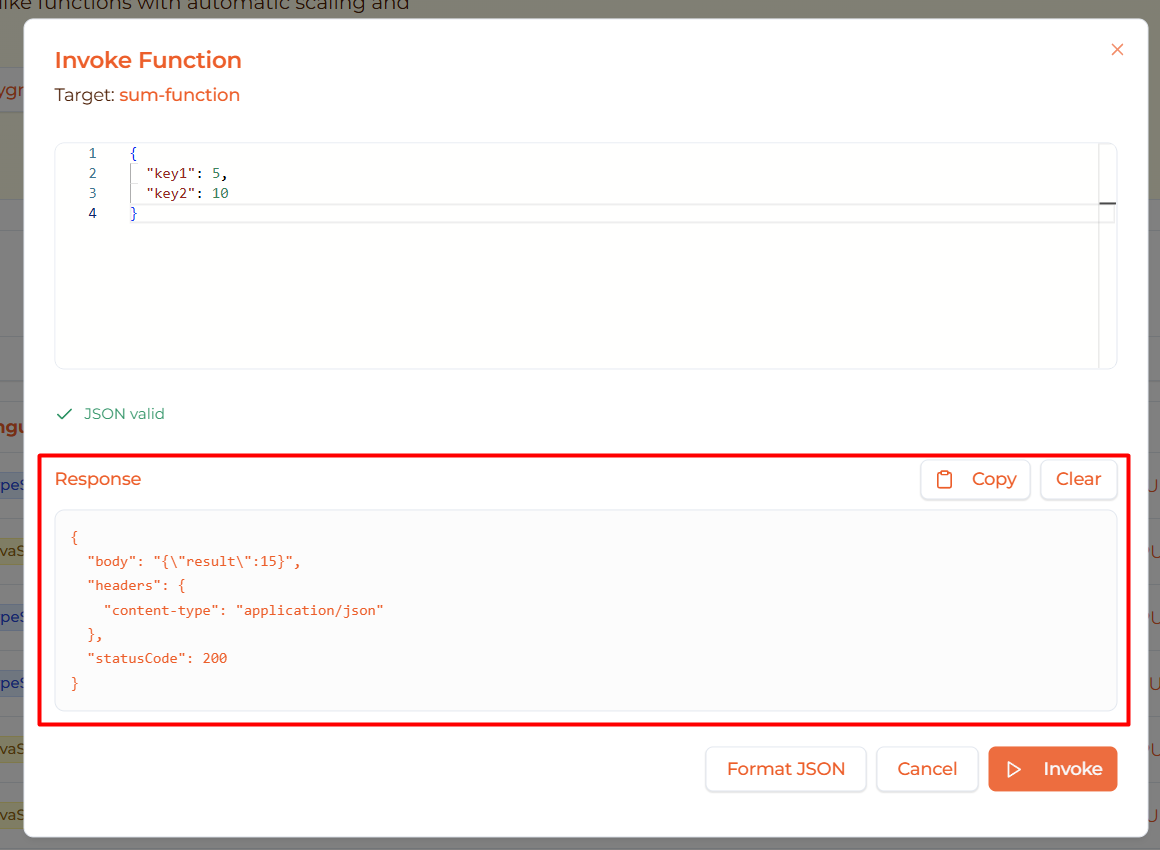Viewport: 1160px width, 850px height.
Task: Clear the function response output
Action: pyautogui.click(x=1078, y=479)
